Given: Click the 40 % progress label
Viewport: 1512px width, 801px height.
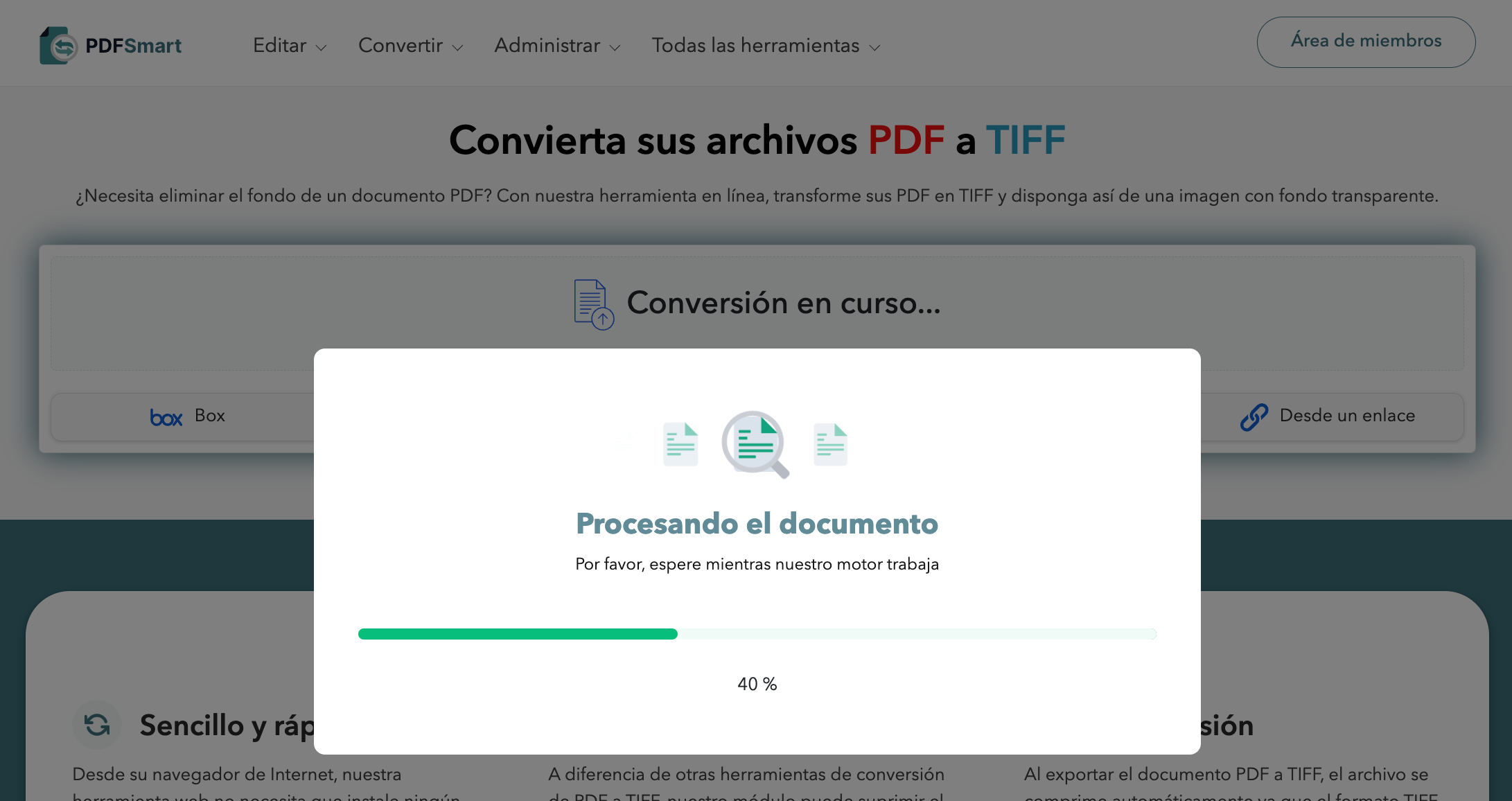Looking at the screenshot, I should pos(757,684).
